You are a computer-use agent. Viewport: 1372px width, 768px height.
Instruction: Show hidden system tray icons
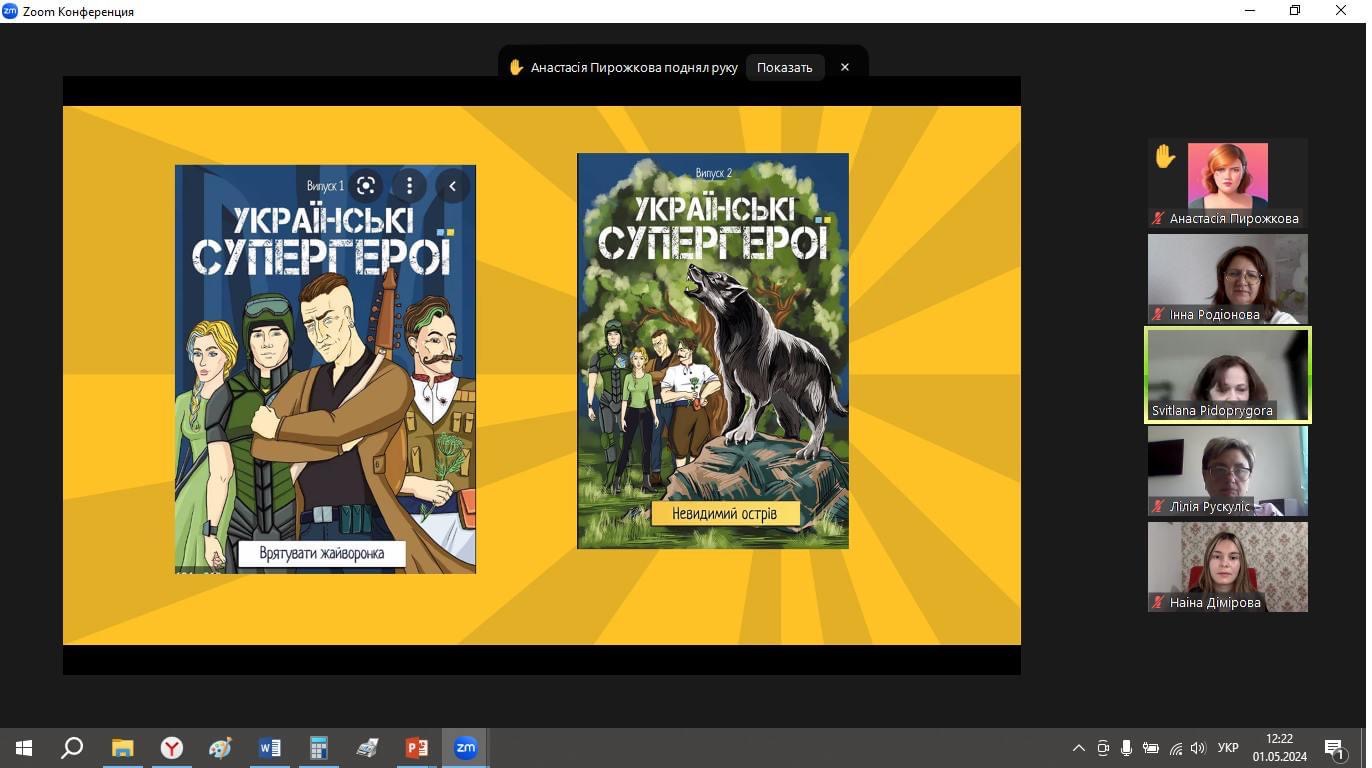click(1078, 748)
